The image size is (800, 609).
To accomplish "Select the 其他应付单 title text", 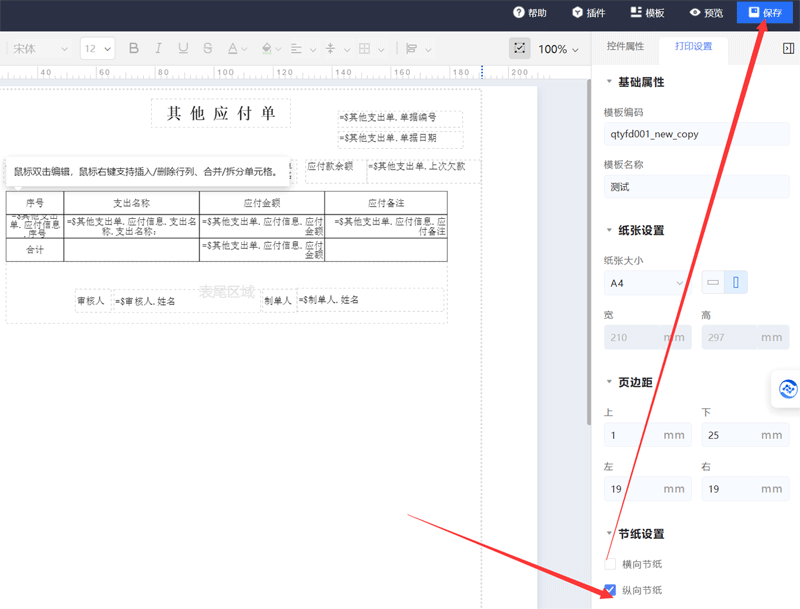I will (221, 113).
